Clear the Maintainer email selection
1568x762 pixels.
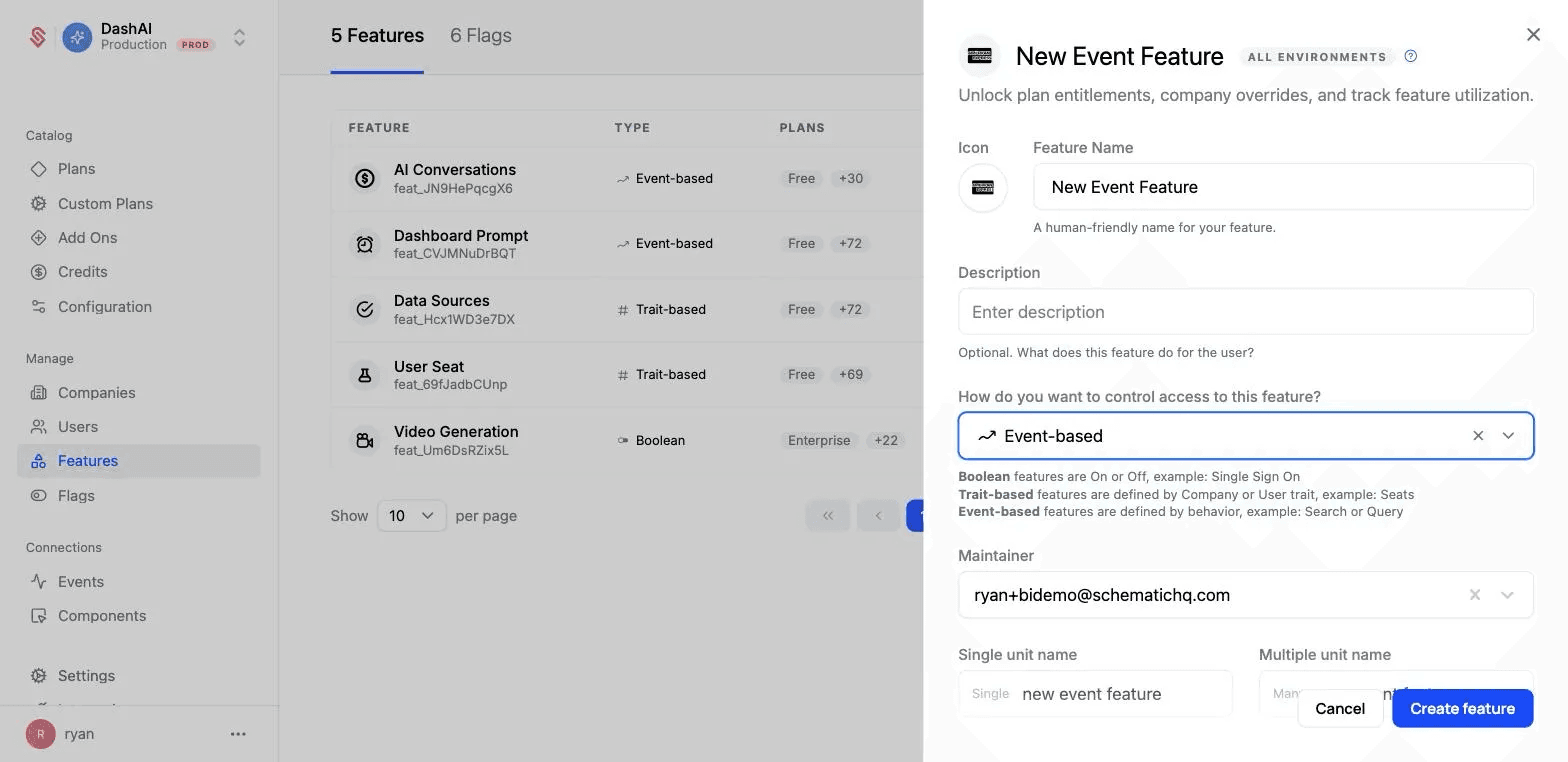(x=1475, y=595)
